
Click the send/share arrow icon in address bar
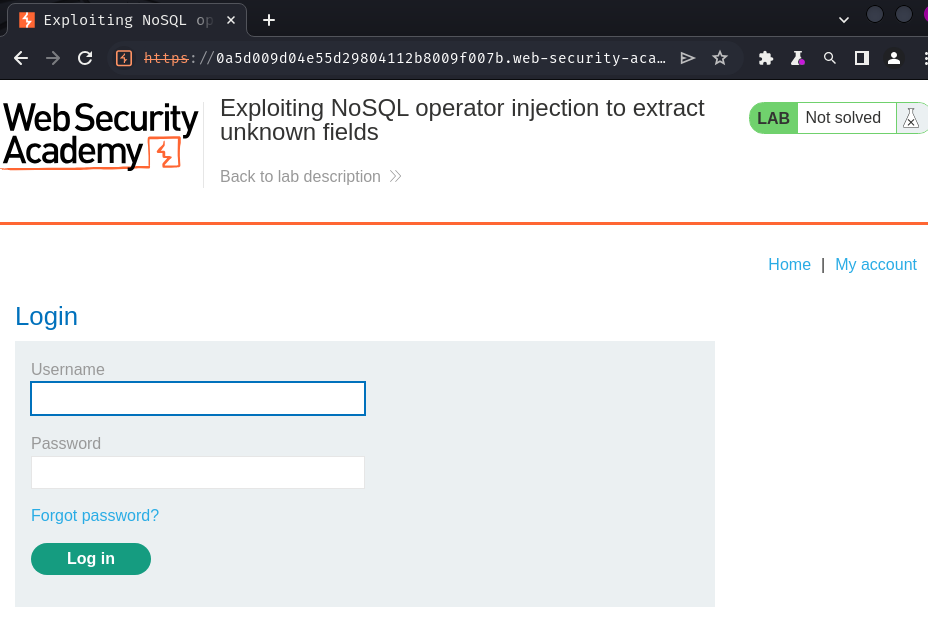(687, 58)
